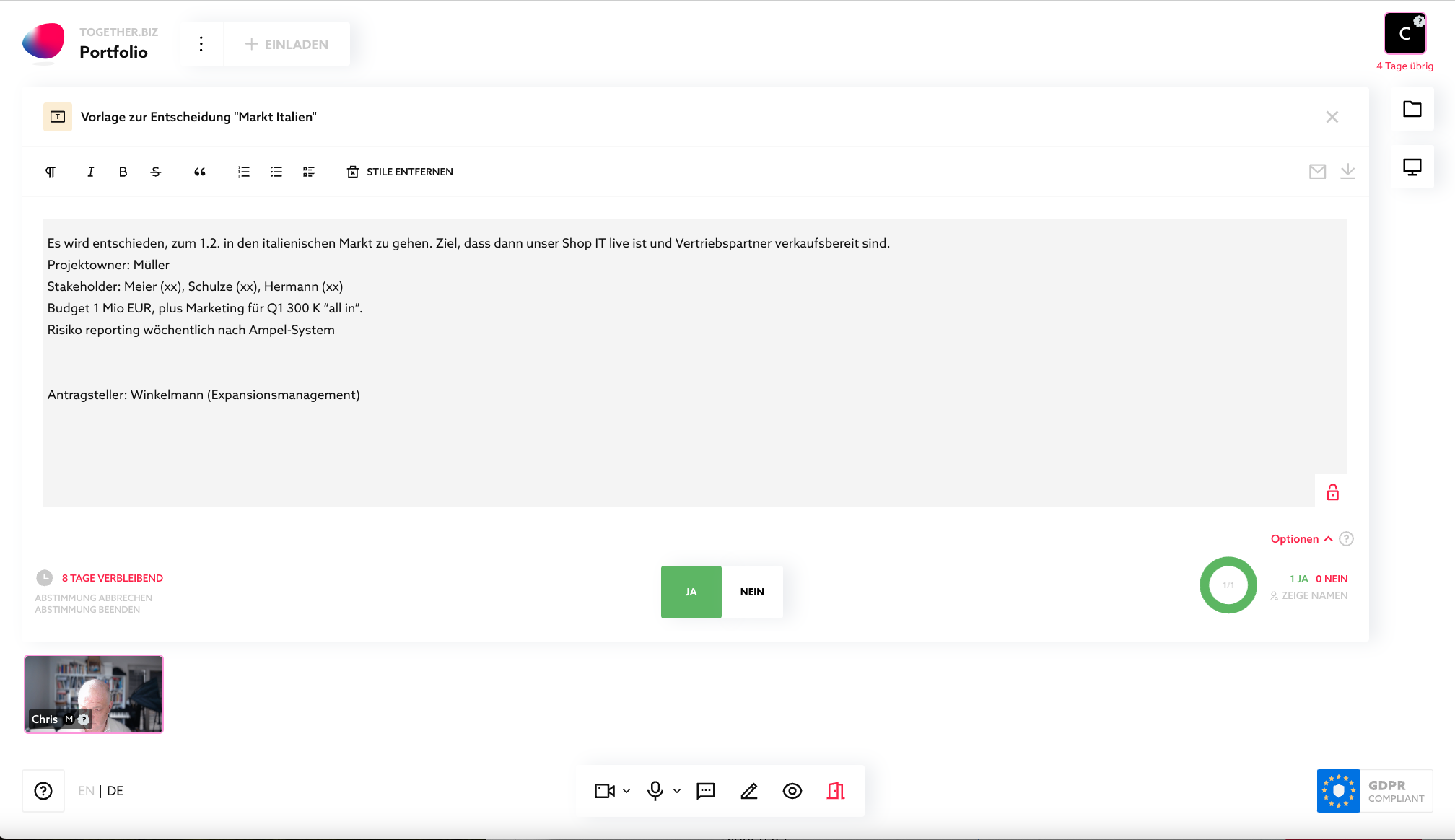Switch language to EN
1455x840 pixels.
pos(86,791)
